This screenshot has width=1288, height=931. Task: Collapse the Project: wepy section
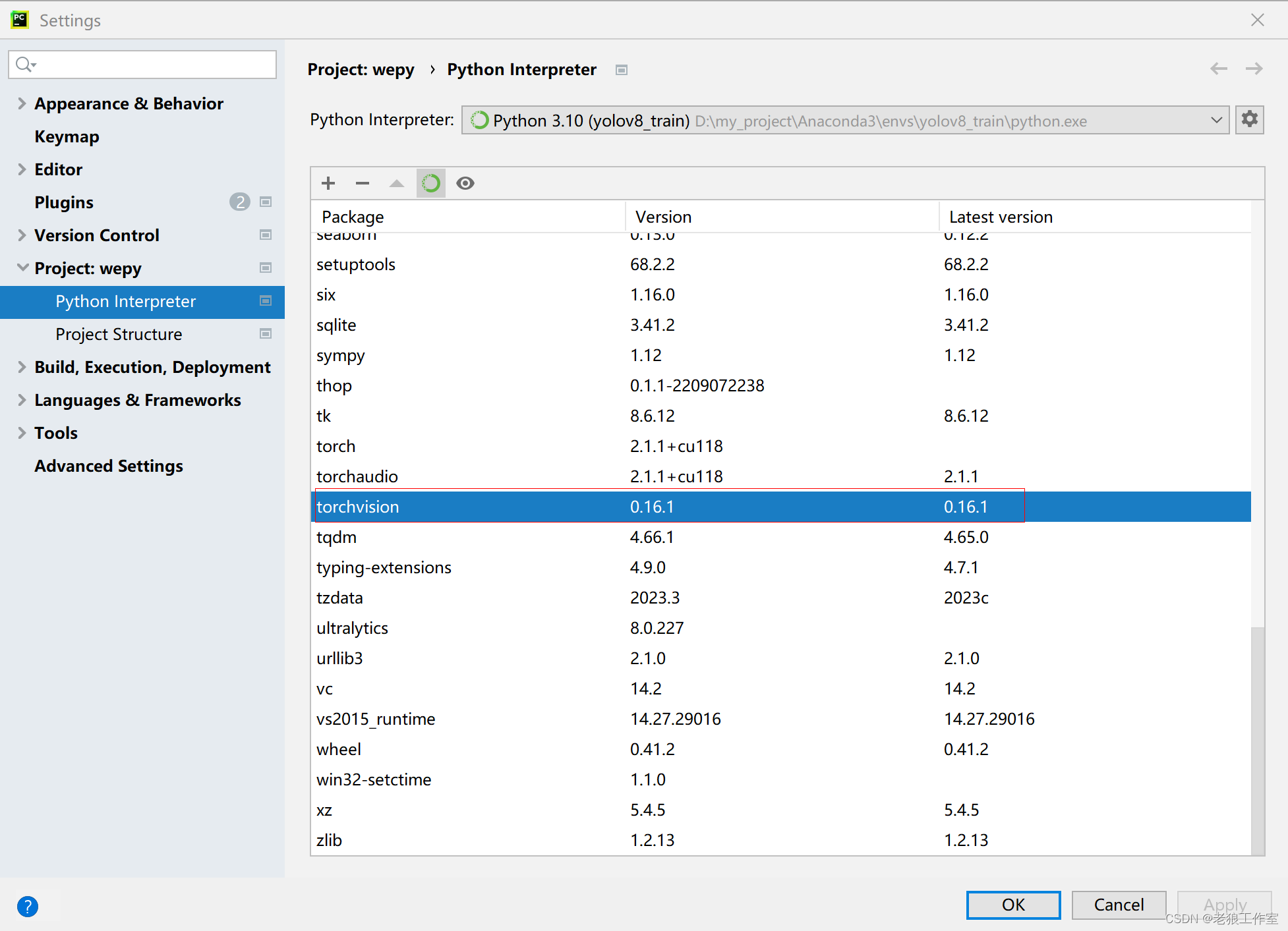[22, 268]
